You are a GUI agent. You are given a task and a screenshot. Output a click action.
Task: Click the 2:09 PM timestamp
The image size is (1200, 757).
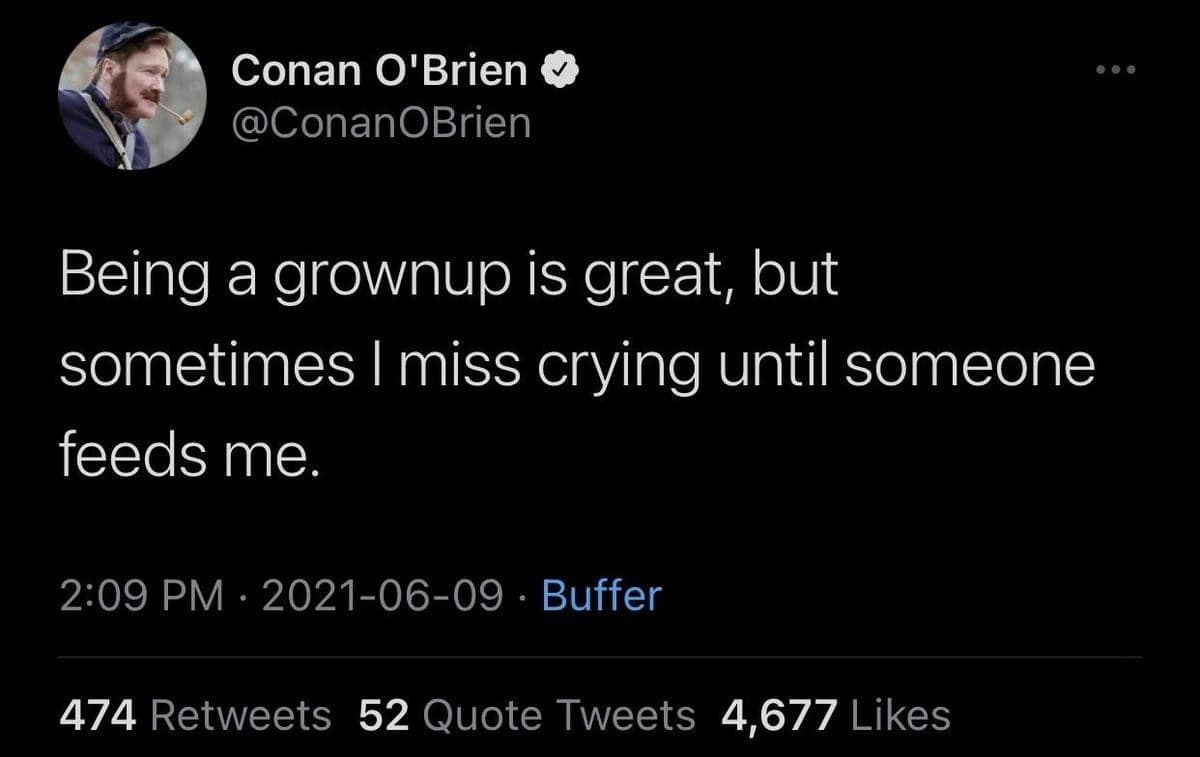pyautogui.click(x=141, y=596)
